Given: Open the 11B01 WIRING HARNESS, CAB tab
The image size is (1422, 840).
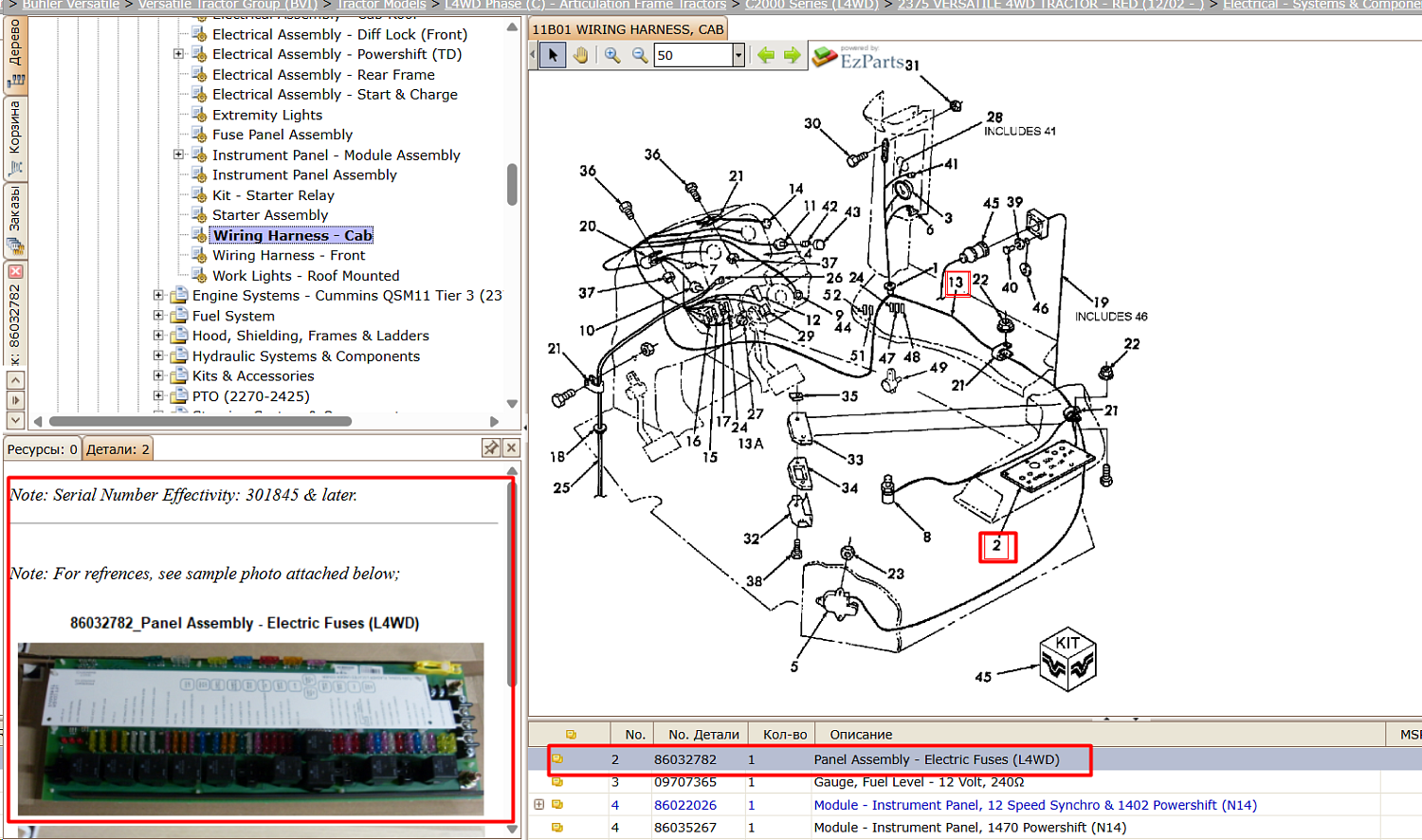Looking at the screenshot, I should (x=628, y=29).
